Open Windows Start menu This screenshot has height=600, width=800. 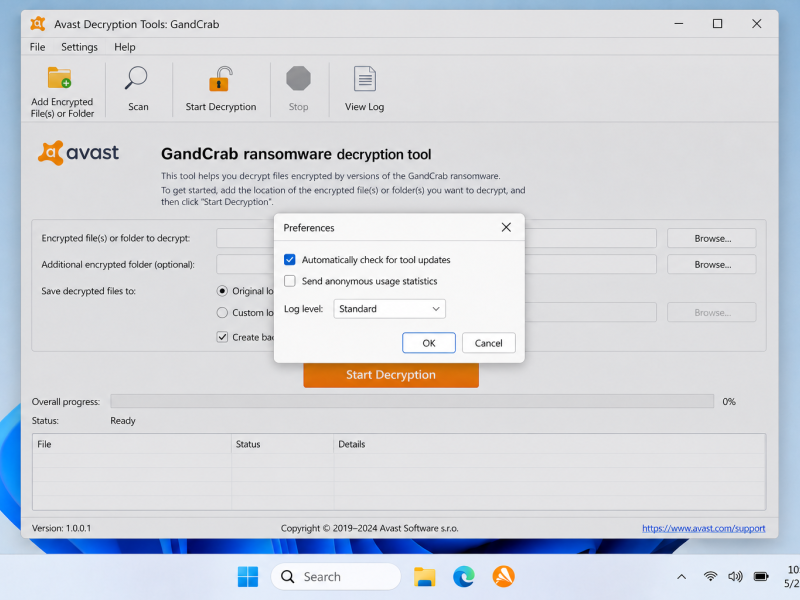pos(248,577)
